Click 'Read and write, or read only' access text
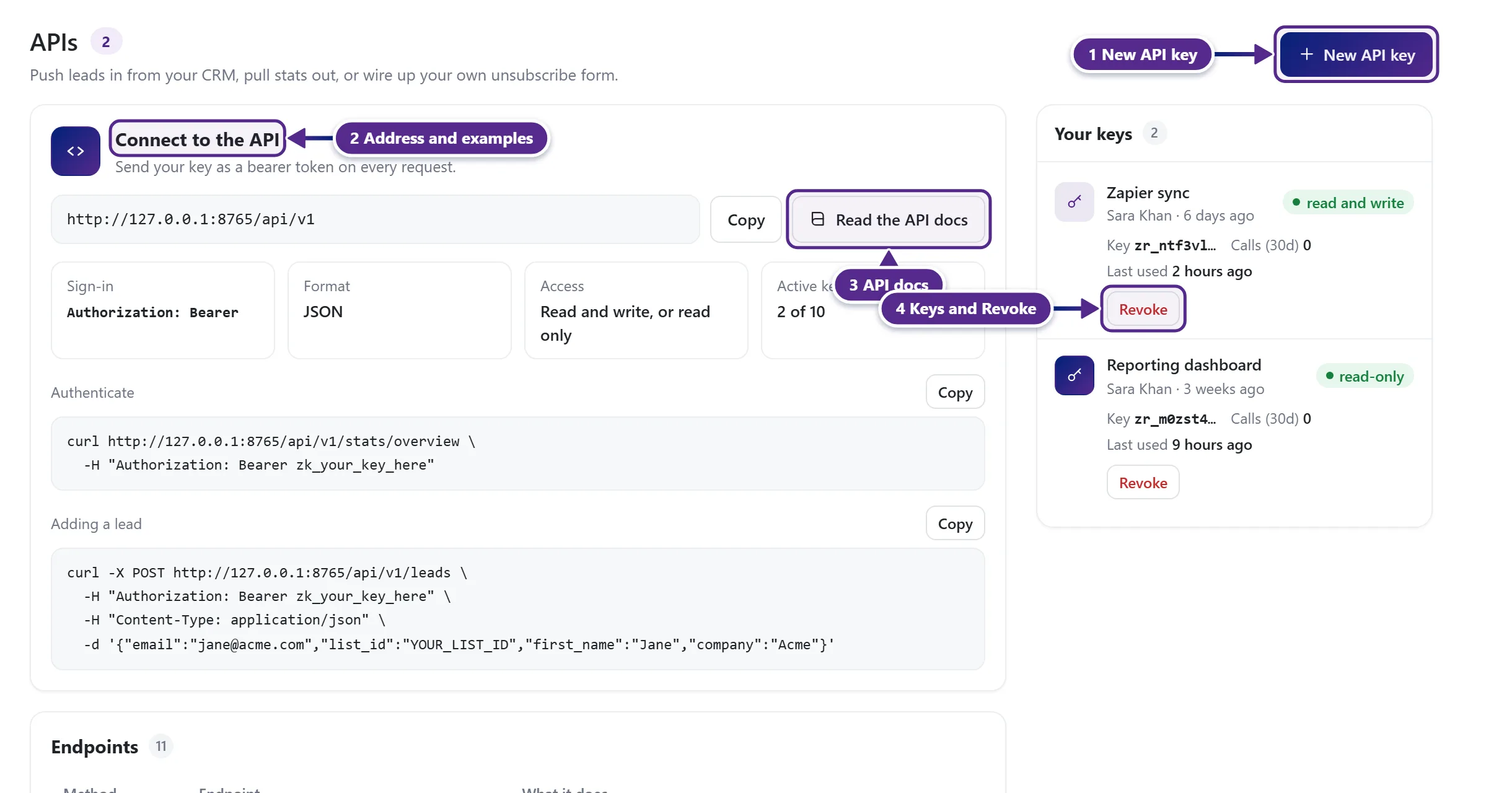 [625, 323]
